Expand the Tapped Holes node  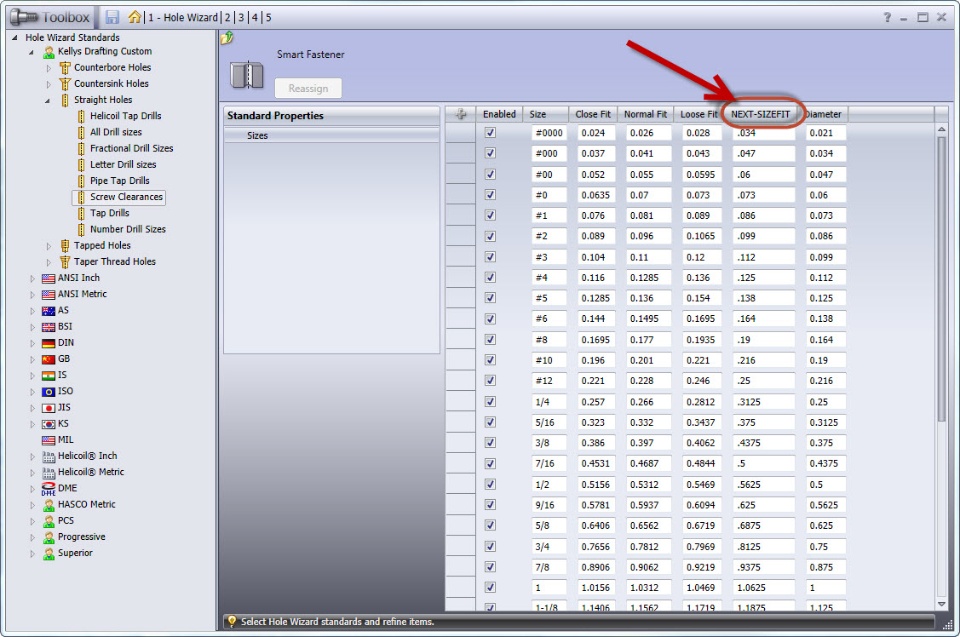(x=48, y=246)
